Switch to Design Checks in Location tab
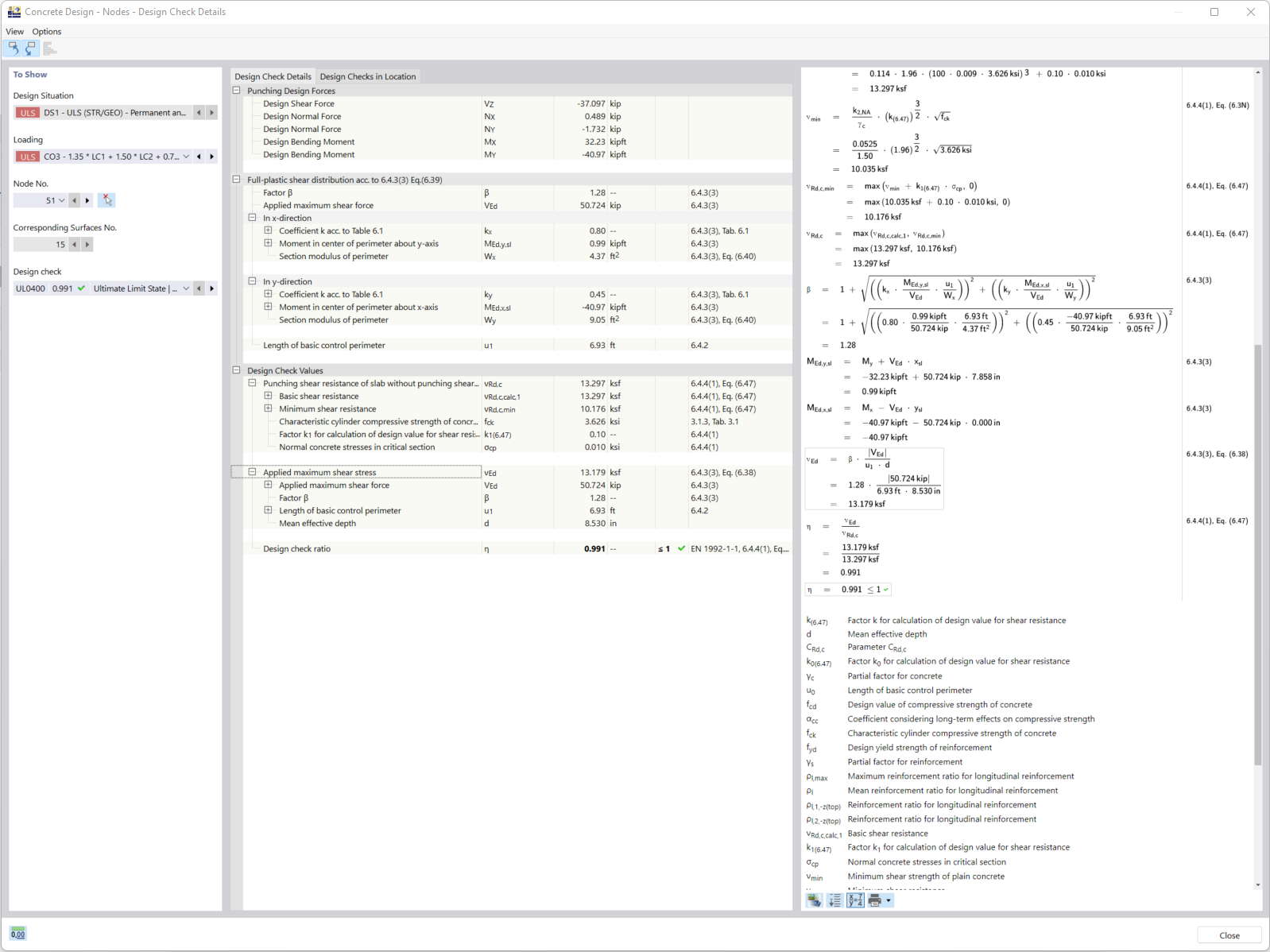Image resolution: width=1270 pixels, height=952 pixels. click(x=368, y=76)
